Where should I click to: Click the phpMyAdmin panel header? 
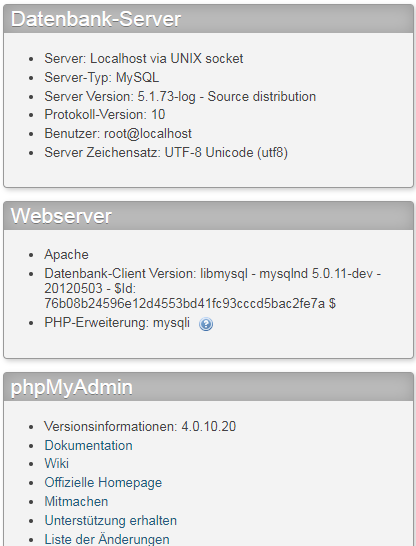208,387
